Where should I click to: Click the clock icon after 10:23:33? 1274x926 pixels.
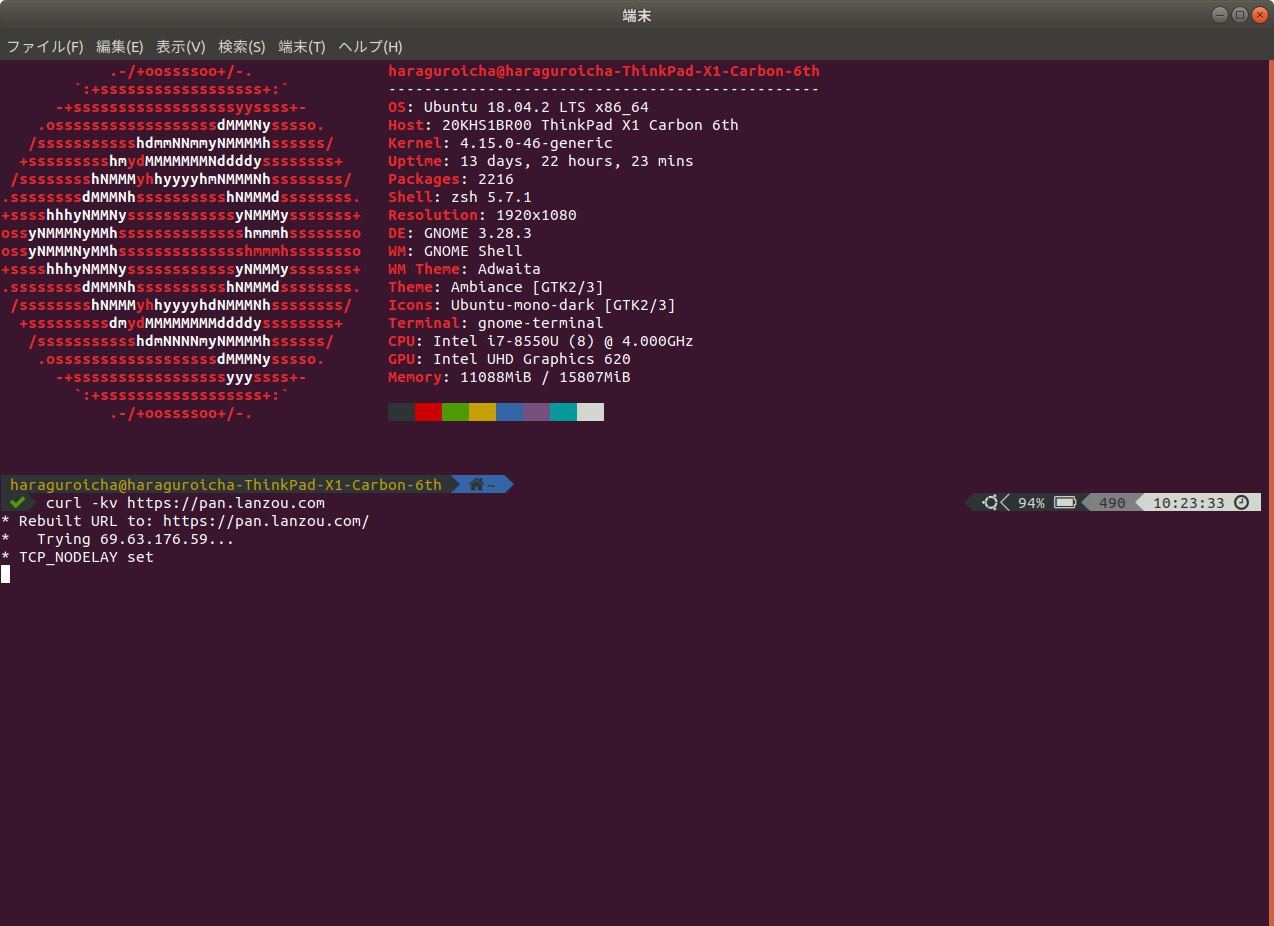[1241, 503]
